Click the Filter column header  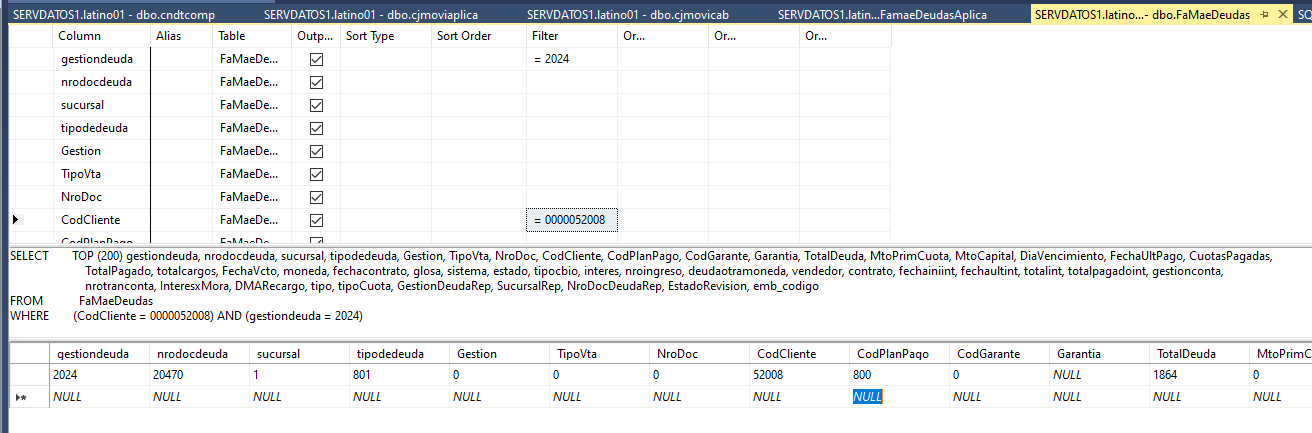pyautogui.click(x=571, y=36)
